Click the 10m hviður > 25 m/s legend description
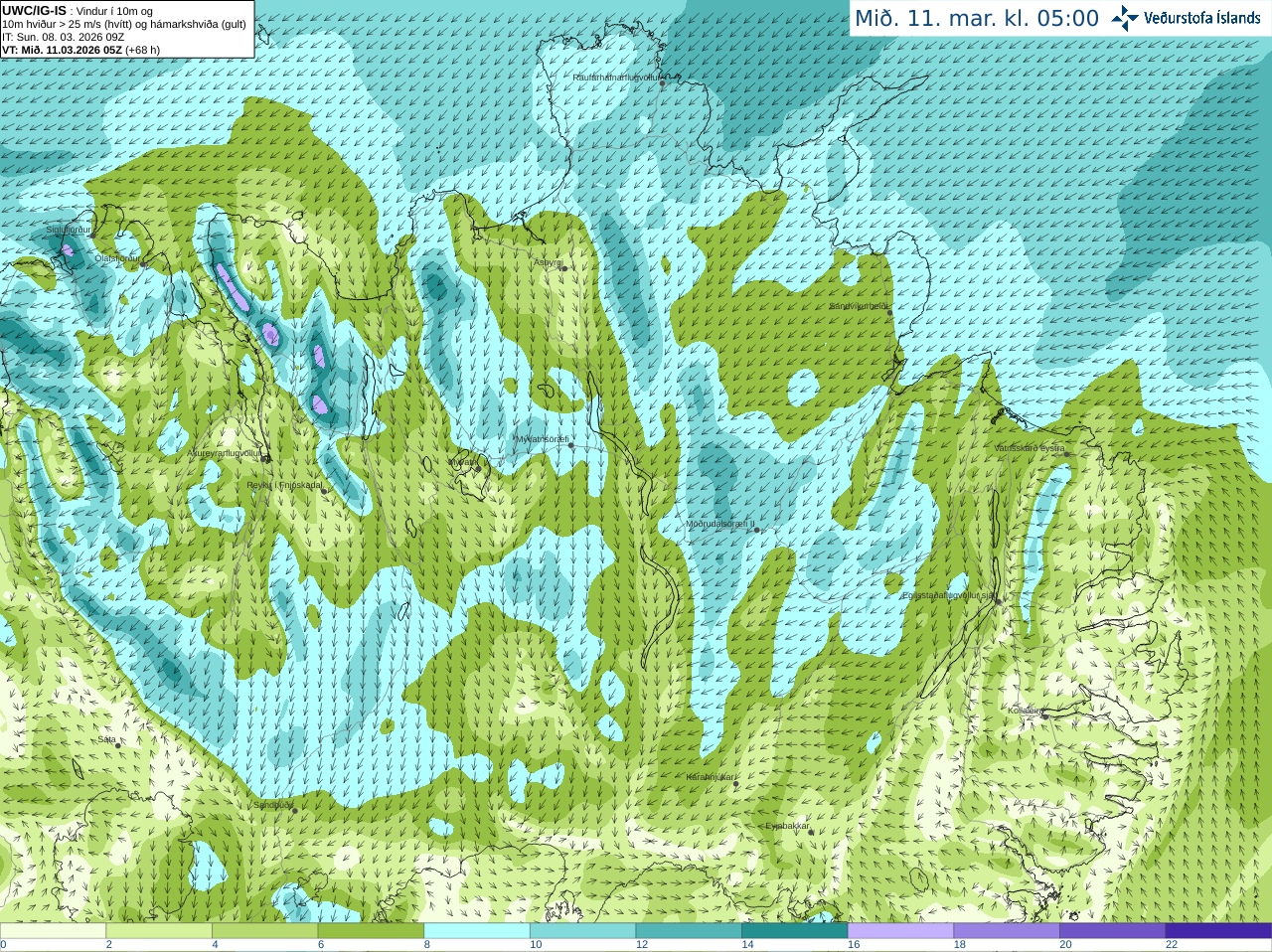Viewport: 1272px width, 952px height. [x=124, y=24]
